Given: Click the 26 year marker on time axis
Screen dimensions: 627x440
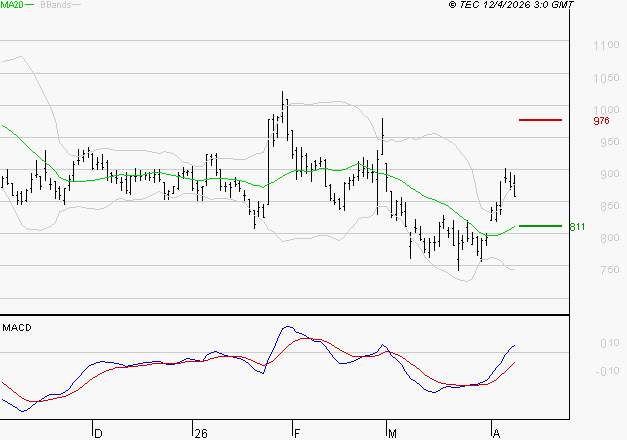Looking at the screenshot, I should tap(201, 434).
